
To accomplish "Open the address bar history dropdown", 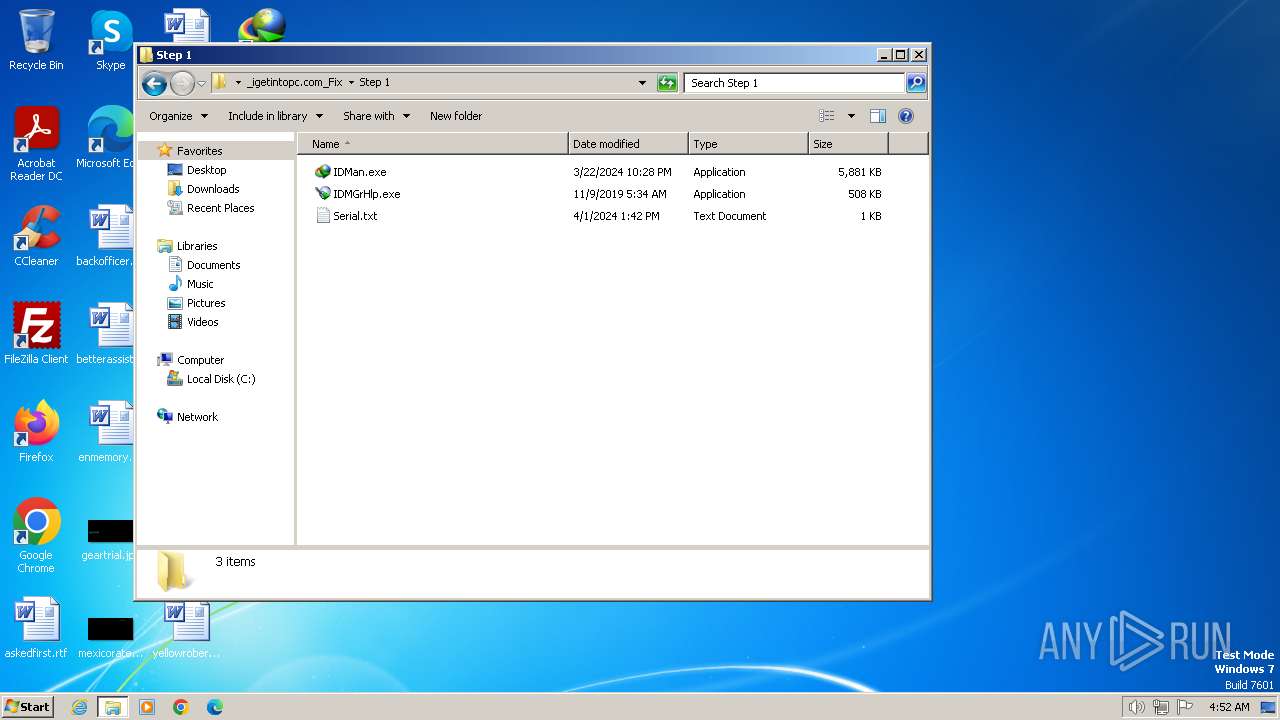I will [642, 83].
